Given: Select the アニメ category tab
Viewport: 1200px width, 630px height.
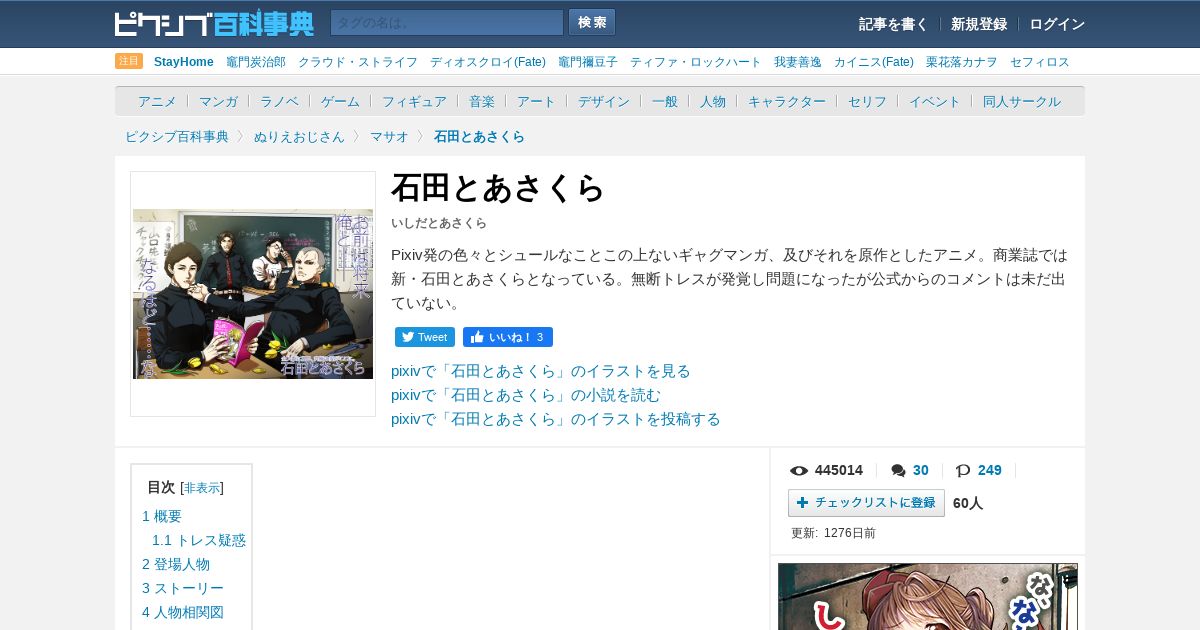Looking at the screenshot, I should click(157, 101).
